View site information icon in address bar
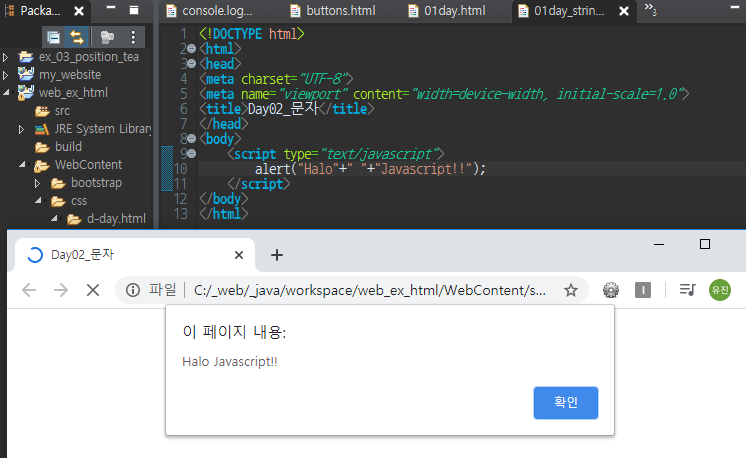The width and height of the screenshot is (746, 458). 133,290
